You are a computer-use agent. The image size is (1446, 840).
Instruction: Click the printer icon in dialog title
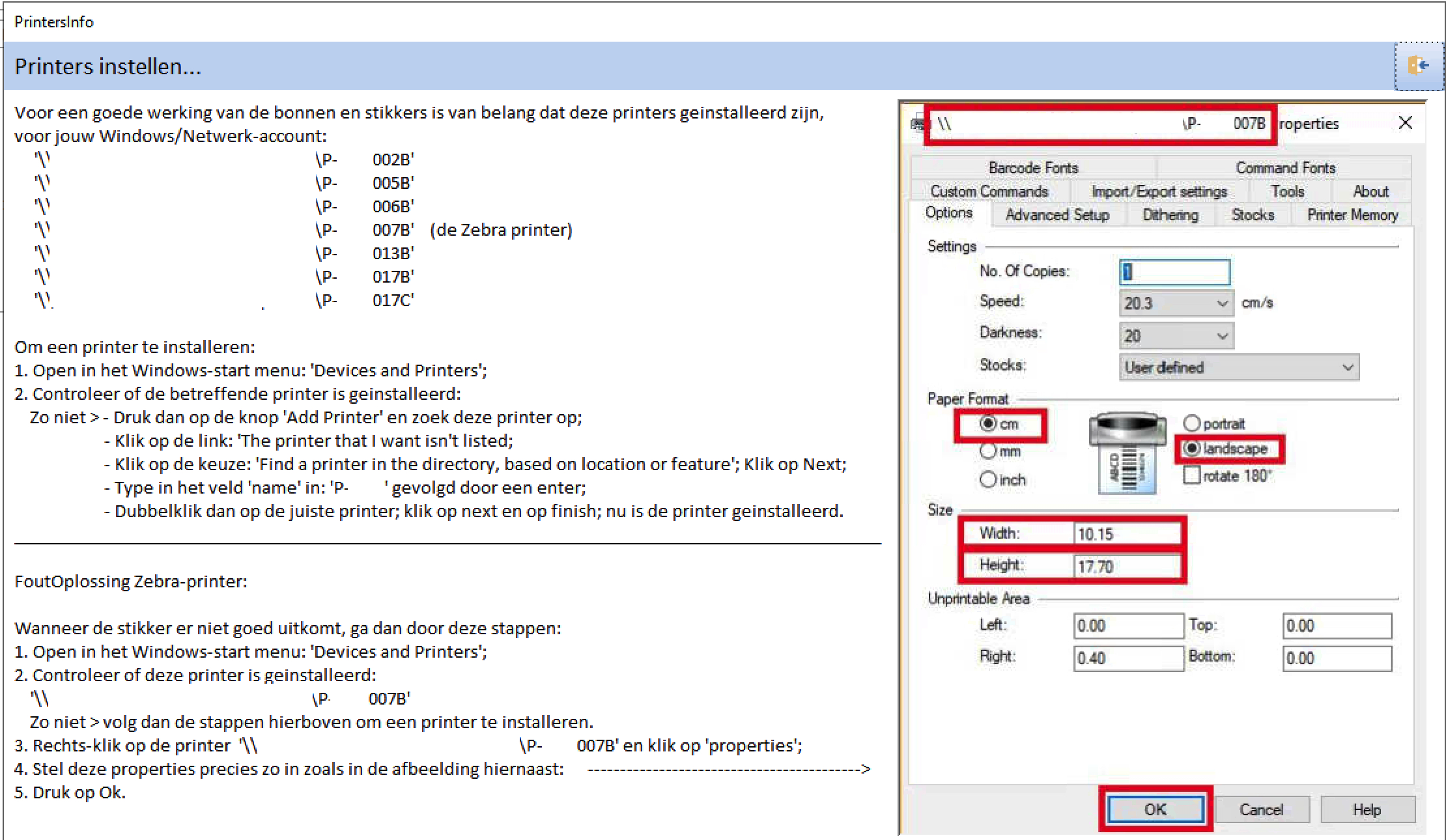point(917,124)
